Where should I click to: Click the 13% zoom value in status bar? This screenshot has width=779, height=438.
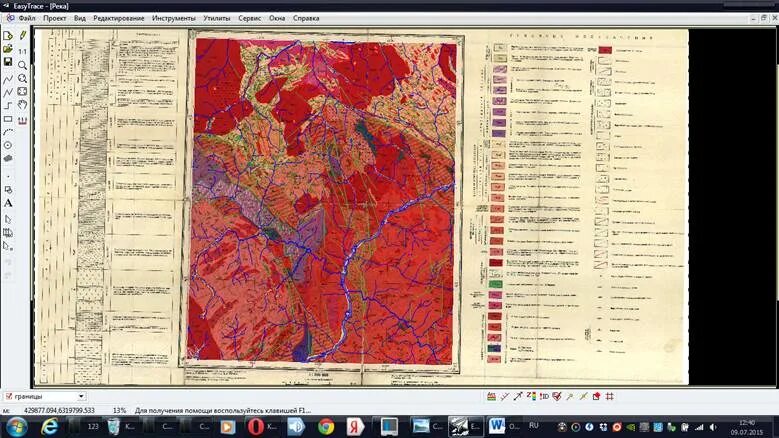coord(119,411)
